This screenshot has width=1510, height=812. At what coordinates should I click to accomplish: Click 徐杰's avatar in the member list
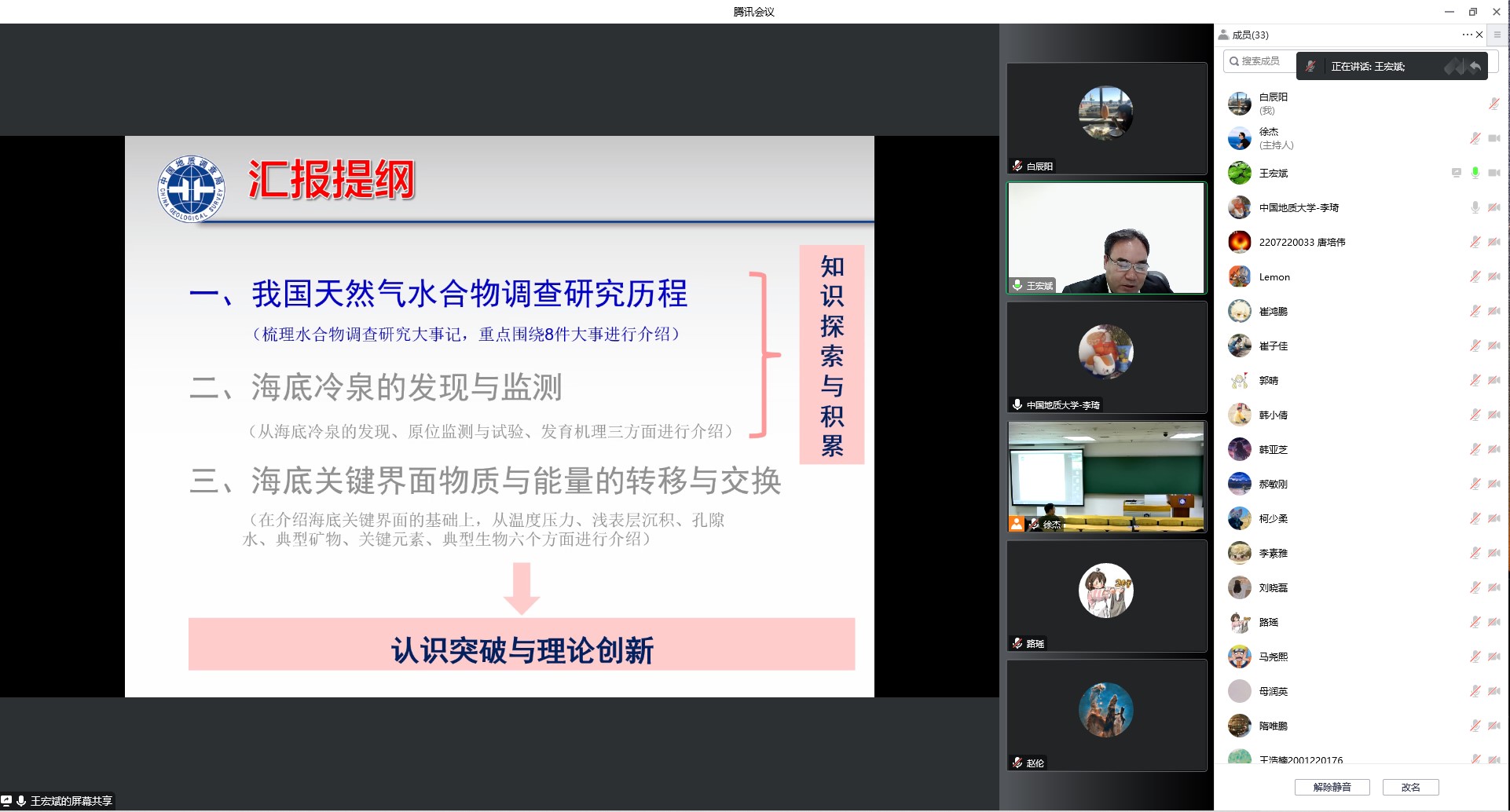tap(1240, 138)
